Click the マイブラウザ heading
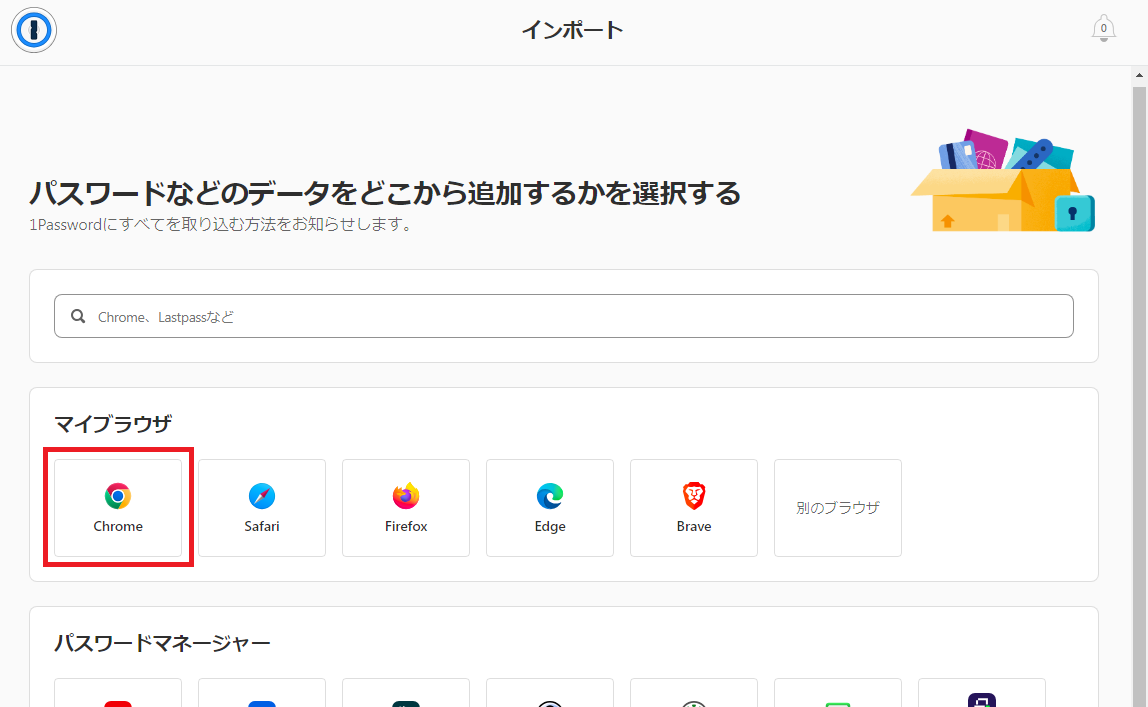Viewport: 1148px width, 707px height. (x=113, y=424)
